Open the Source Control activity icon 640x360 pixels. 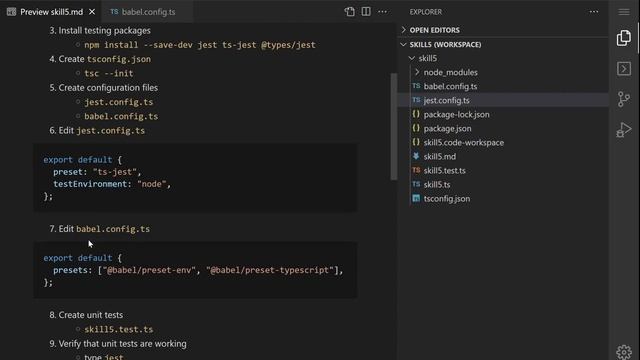[x=624, y=99]
